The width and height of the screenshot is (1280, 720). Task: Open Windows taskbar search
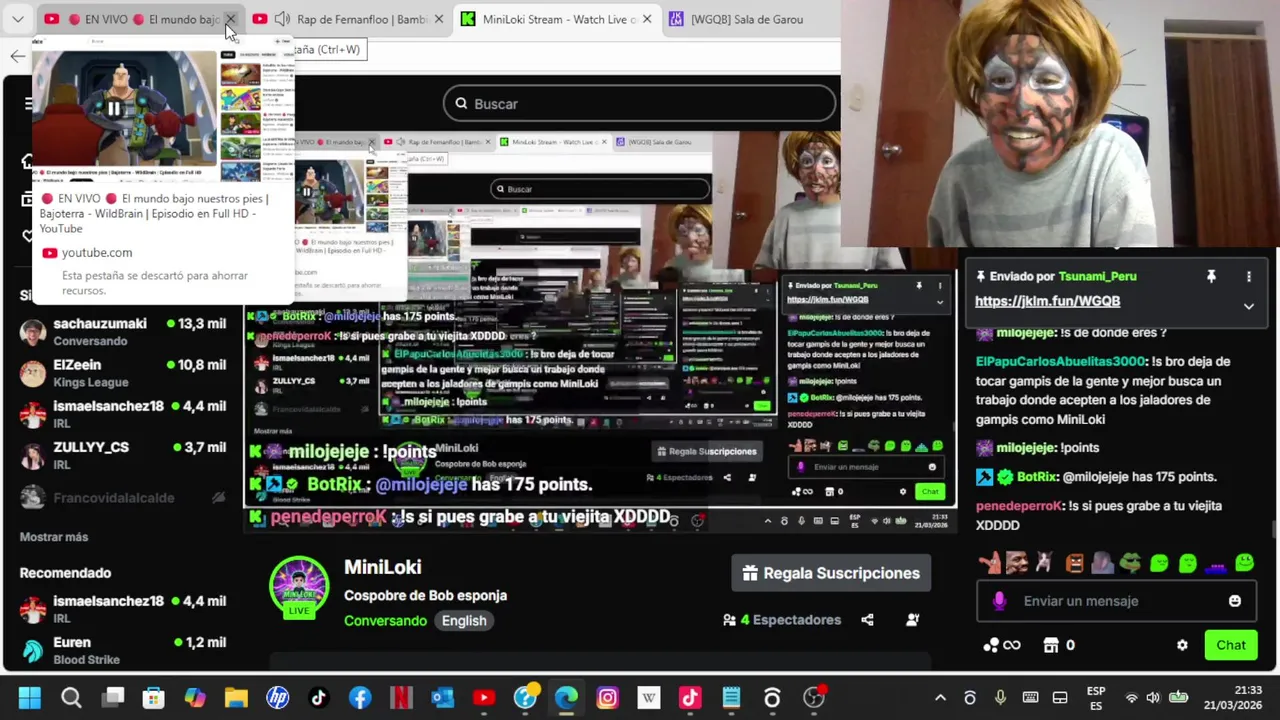pyautogui.click(x=71, y=698)
